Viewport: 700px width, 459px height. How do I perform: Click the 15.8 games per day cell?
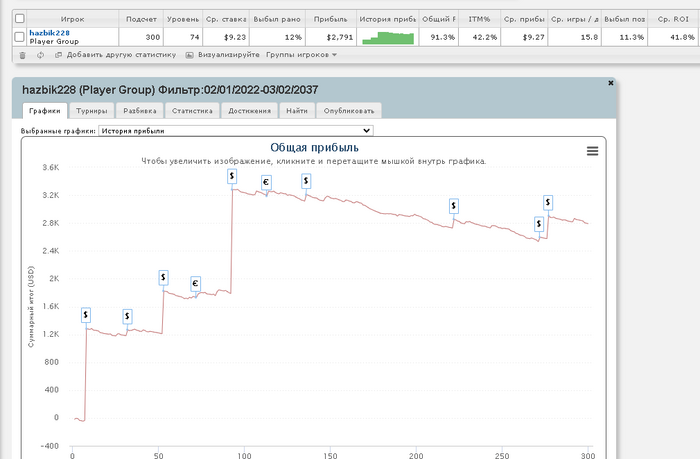575,37
